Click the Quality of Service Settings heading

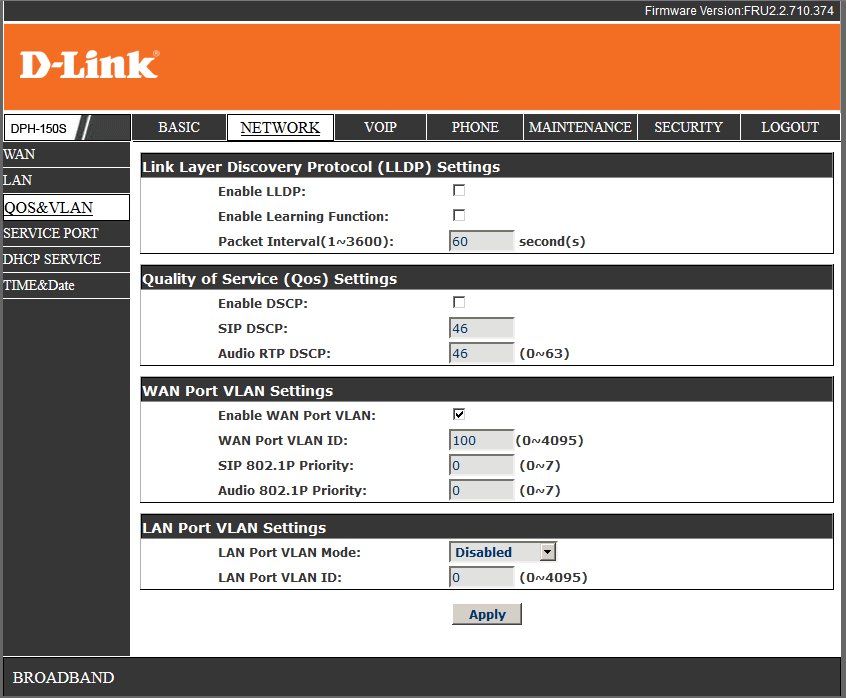coord(269,279)
